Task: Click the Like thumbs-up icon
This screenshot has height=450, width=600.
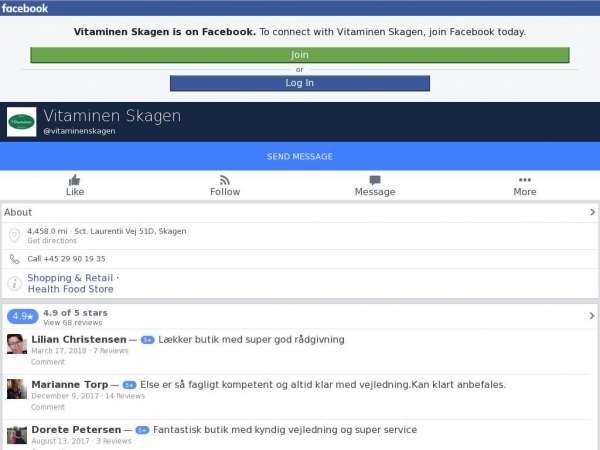Action: click(x=75, y=180)
